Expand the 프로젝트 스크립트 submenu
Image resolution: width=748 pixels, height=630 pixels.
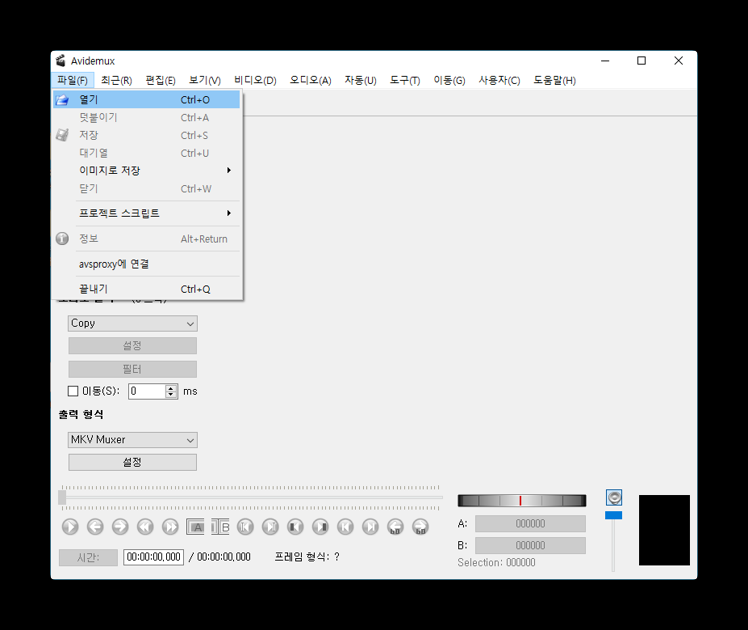point(147,213)
